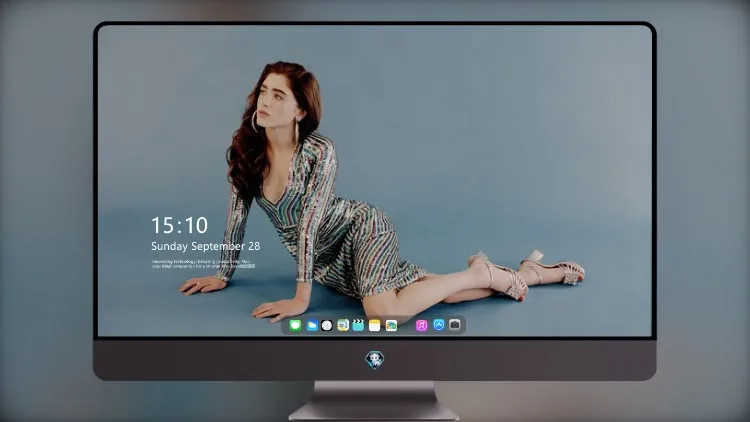Click the monitor stand below the screen
This screenshot has height=422, width=750.
tap(374, 401)
